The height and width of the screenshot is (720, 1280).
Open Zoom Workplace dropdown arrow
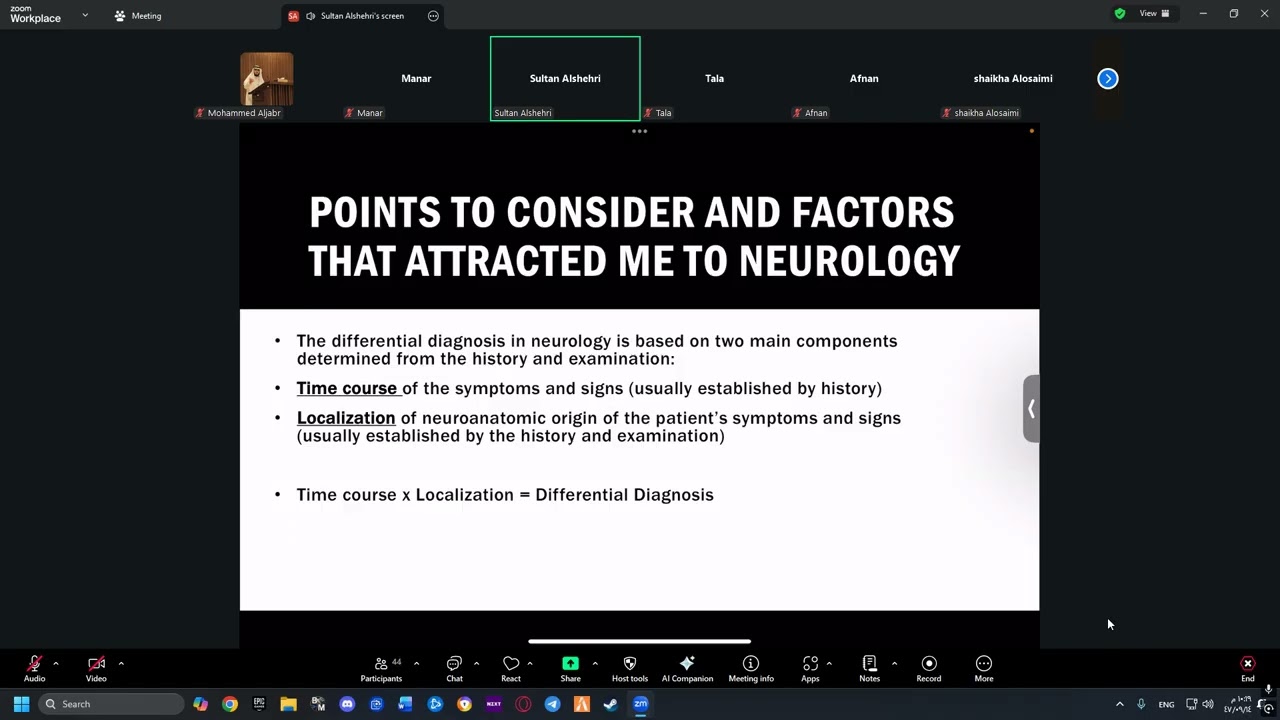tap(85, 15)
